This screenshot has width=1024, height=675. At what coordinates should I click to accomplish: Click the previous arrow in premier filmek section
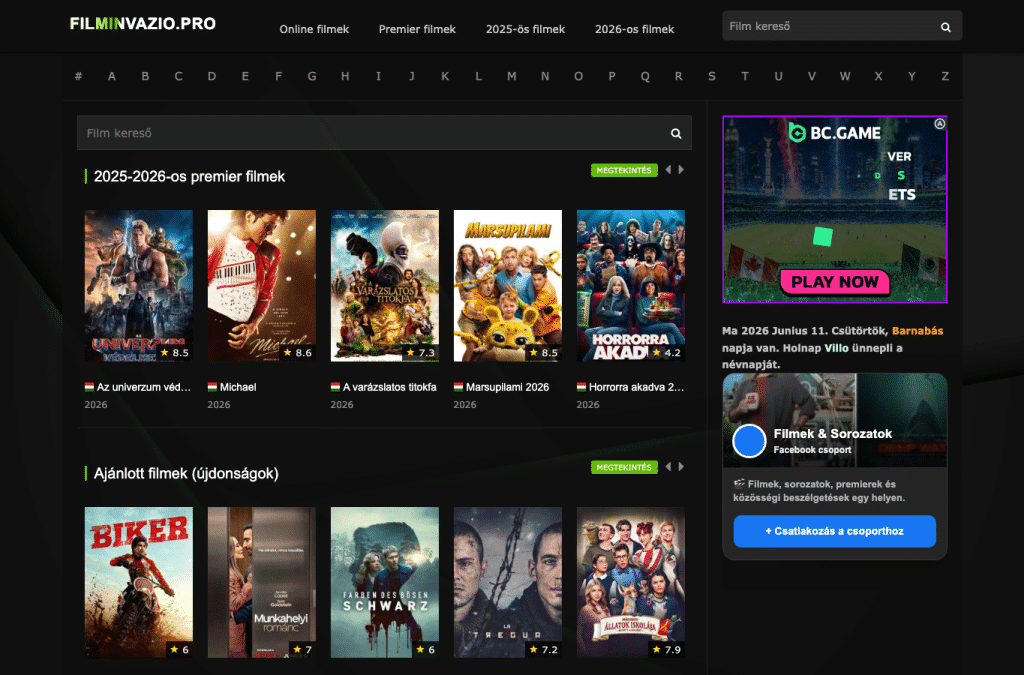pos(668,170)
